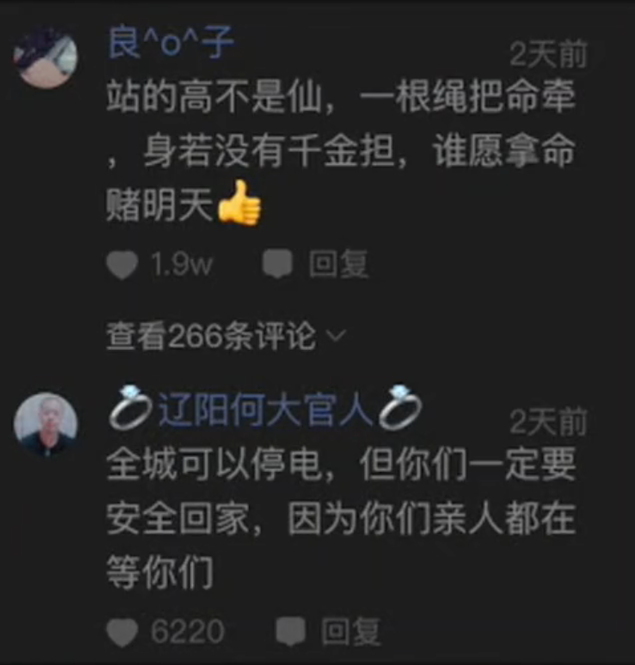This screenshot has width=635, height=665.
Task: Open username 良^o^子 profile link
Action: pos(171,42)
